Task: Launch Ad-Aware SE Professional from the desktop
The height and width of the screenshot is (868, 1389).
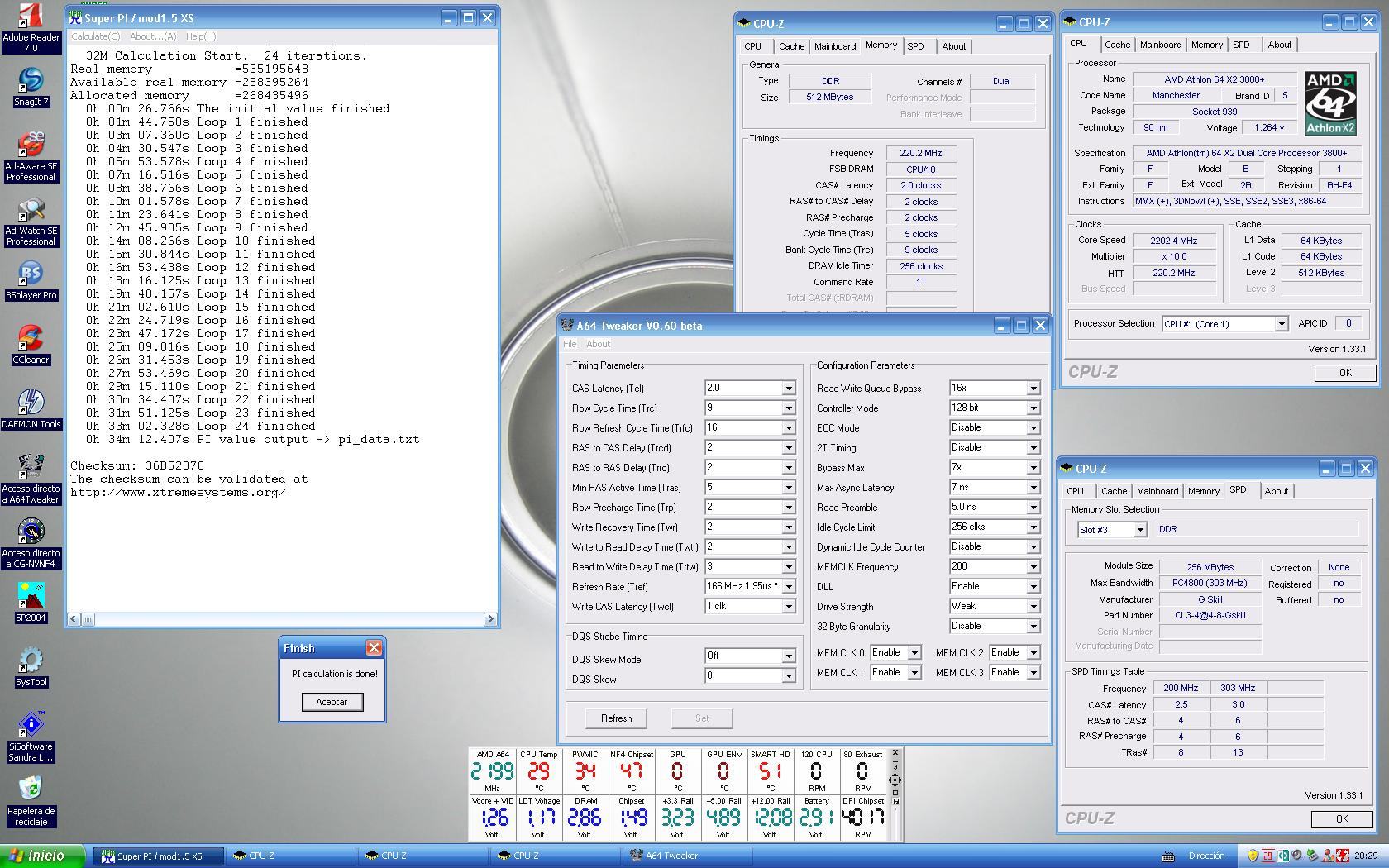Action: click(x=31, y=145)
